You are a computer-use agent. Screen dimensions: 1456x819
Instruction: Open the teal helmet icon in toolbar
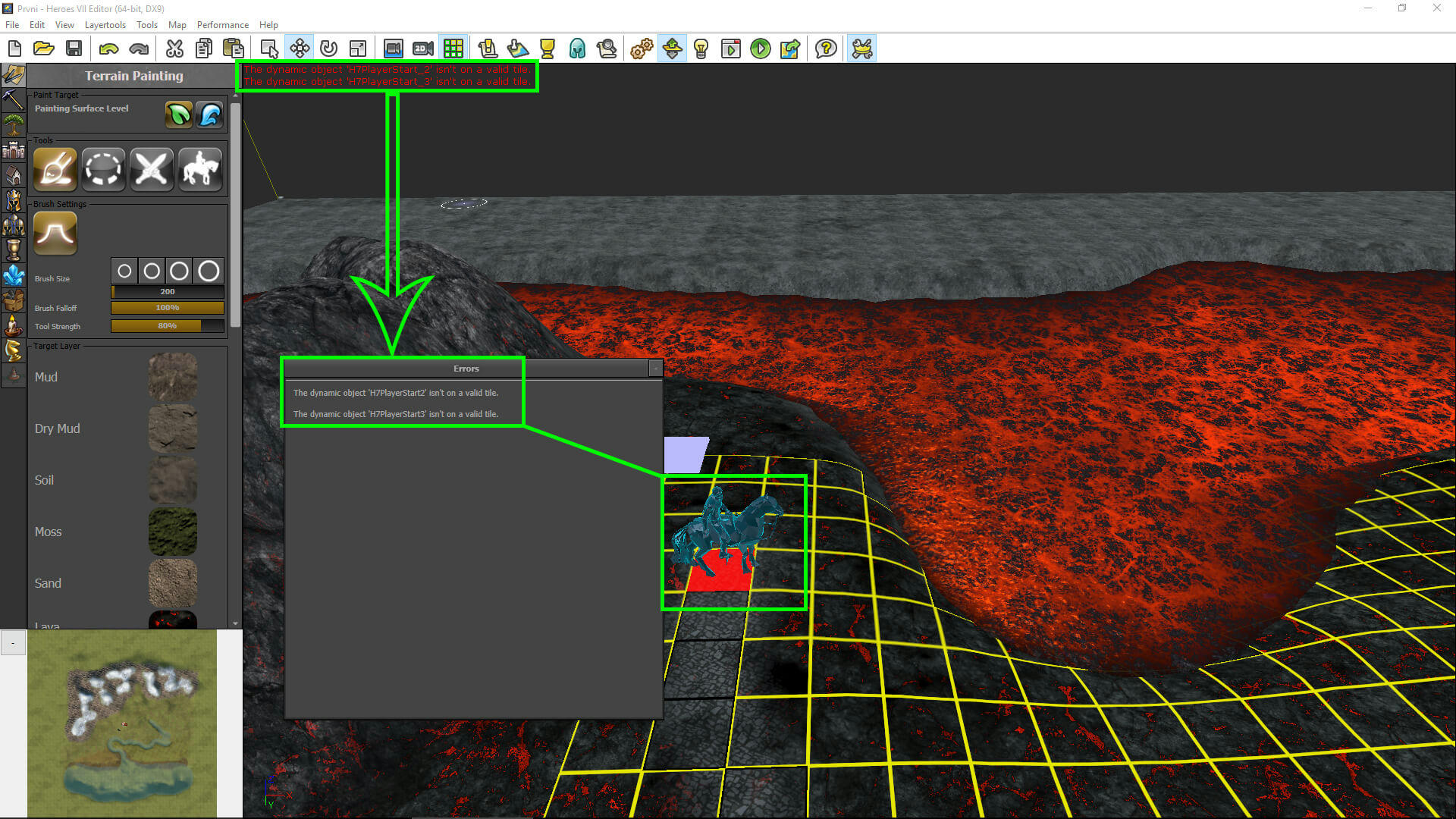(577, 49)
